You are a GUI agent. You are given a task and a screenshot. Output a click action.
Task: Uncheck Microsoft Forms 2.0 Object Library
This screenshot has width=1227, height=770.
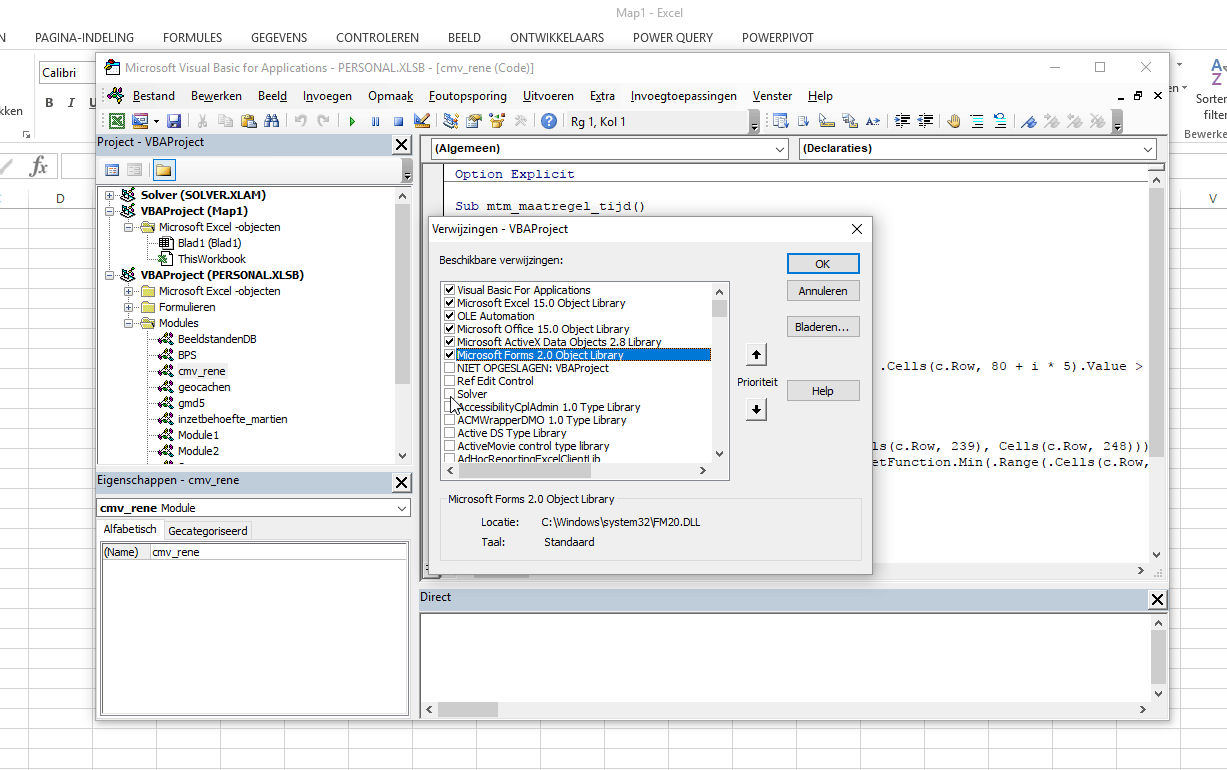[449, 355]
